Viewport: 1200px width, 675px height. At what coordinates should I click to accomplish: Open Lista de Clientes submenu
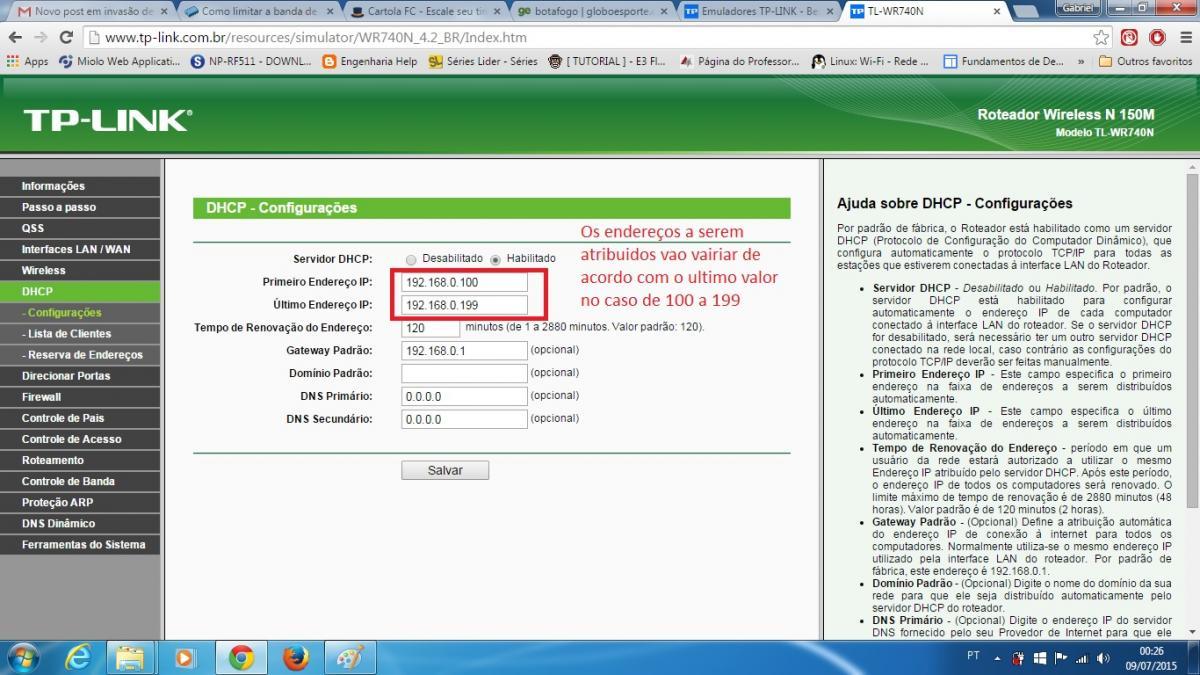pos(80,333)
